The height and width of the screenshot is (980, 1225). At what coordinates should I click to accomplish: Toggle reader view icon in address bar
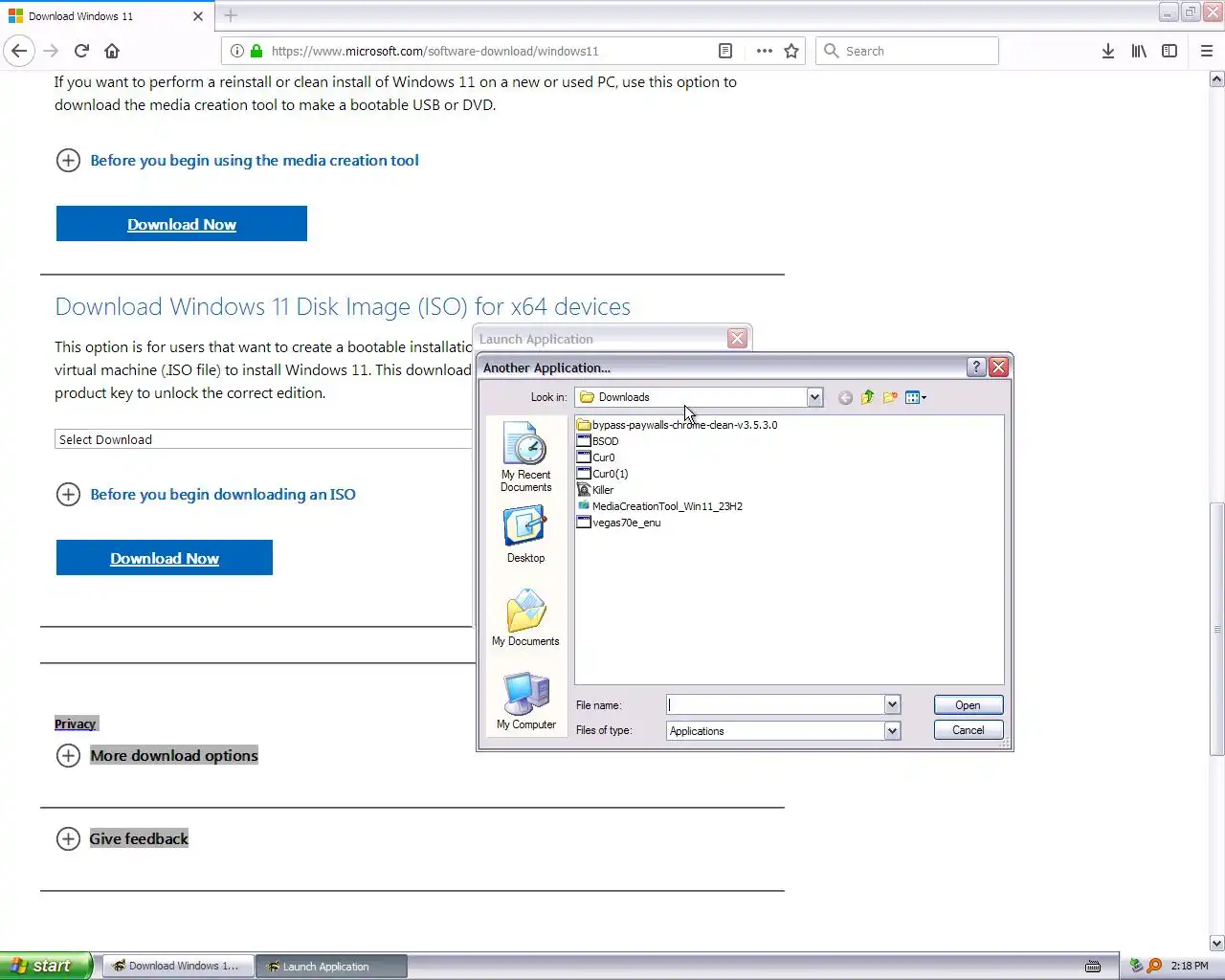(725, 51)
